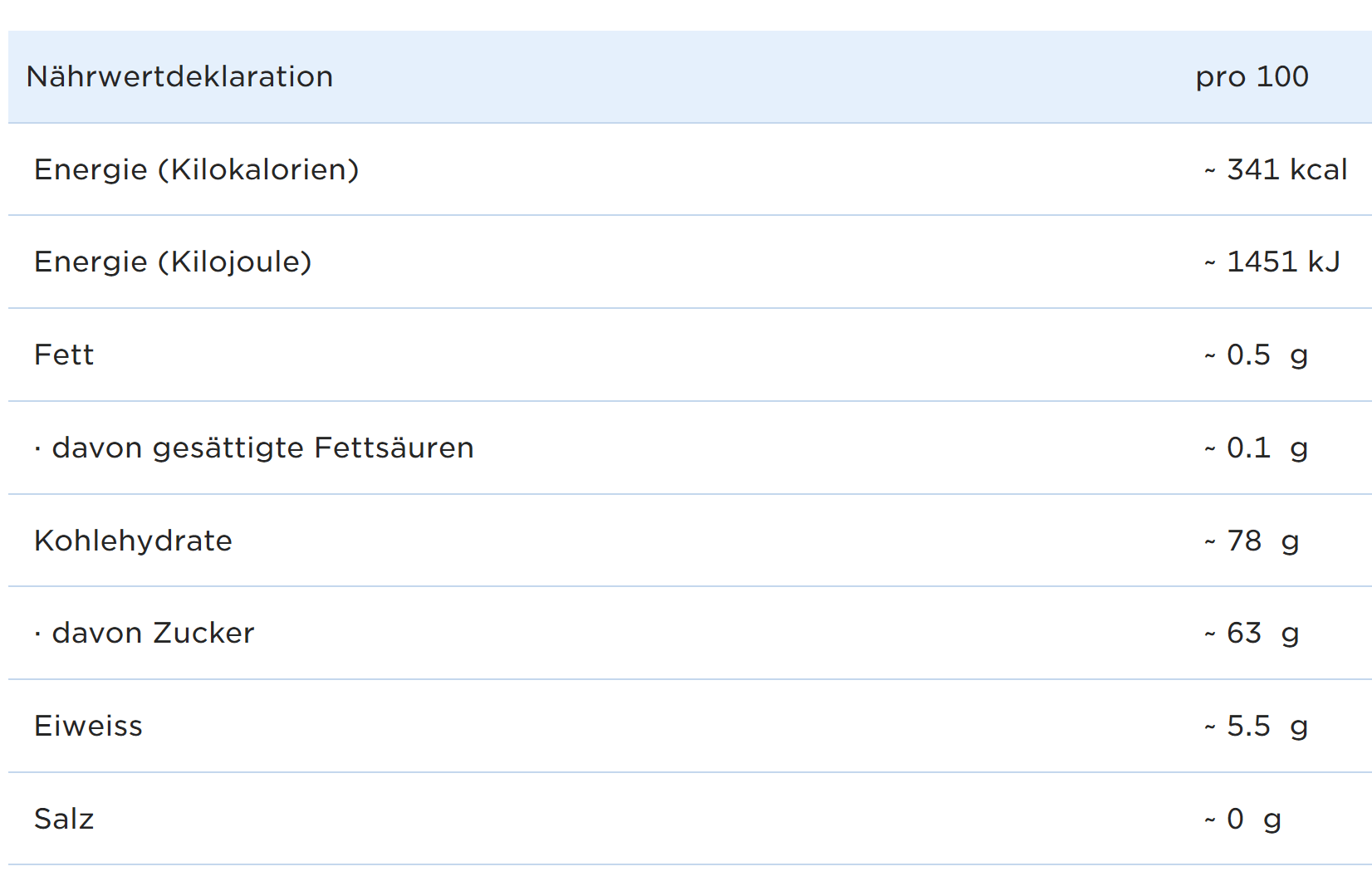
Task: Select the 0.1 g saturated fat value
Action: 1267,448
